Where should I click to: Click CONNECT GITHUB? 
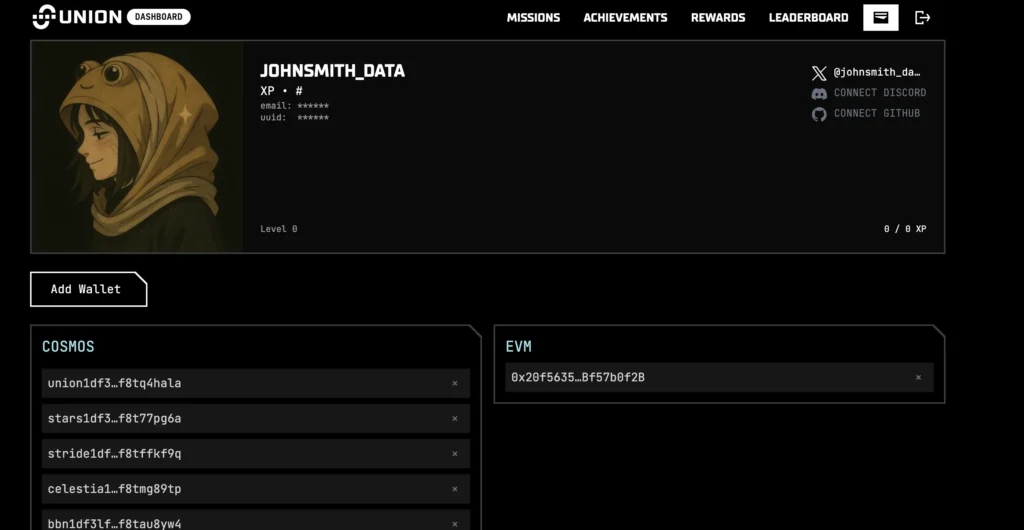click(877, 113)
